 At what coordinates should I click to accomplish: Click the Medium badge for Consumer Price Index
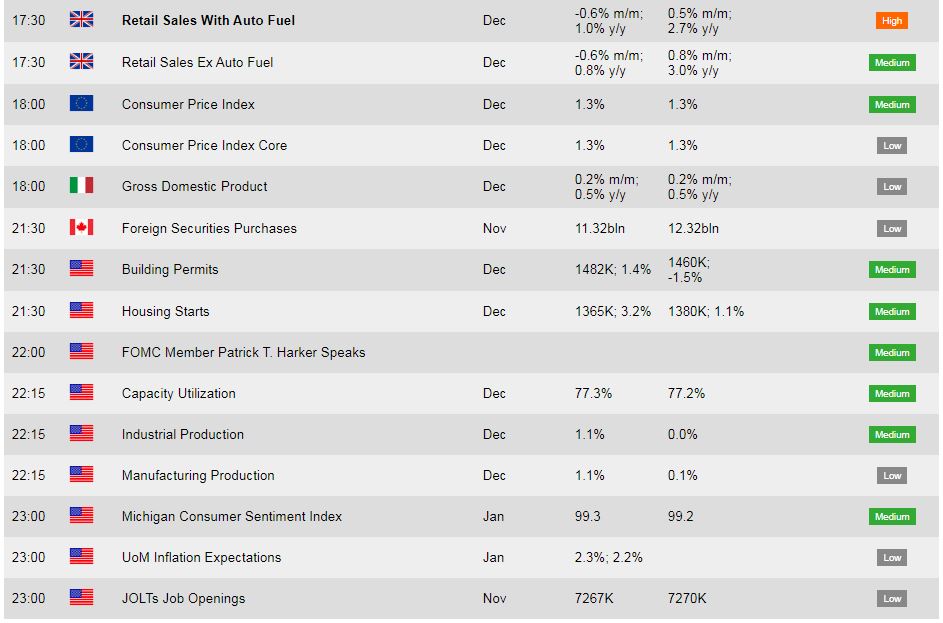click(x=892, y=104)
